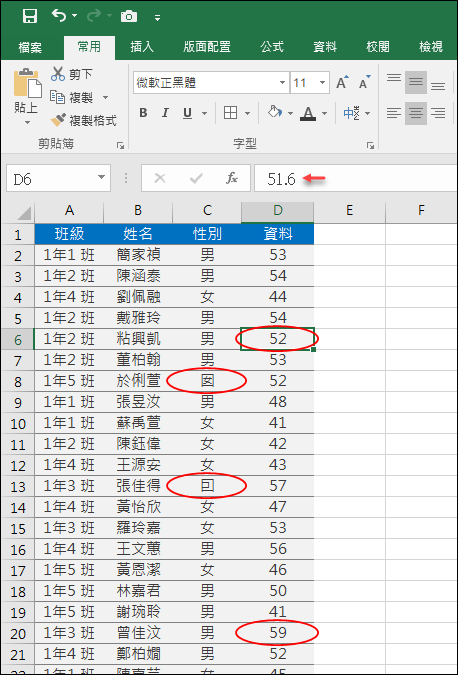The width and height of the screenshot is (458, 675).
Task: Click the 複製格式 format painter
Action: pyautogui.click(x=83, y=121)
